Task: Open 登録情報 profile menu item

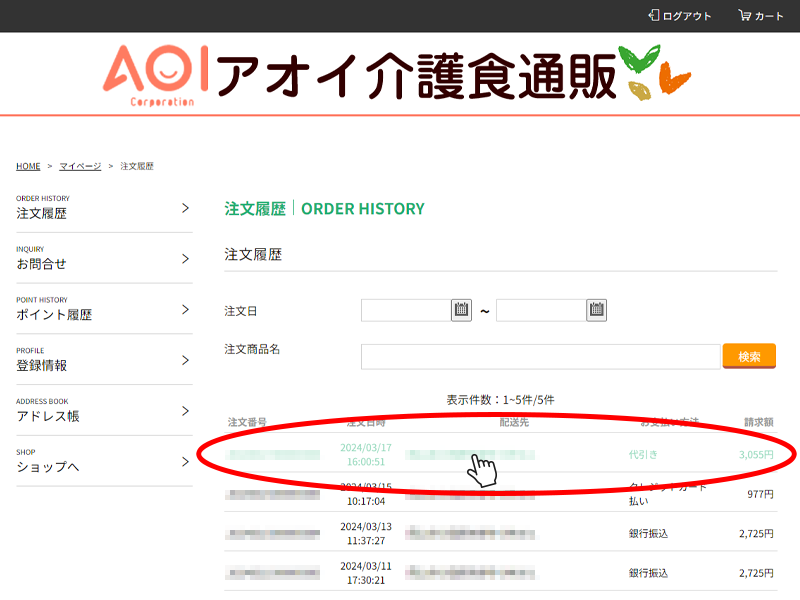Action: (42, 366)
